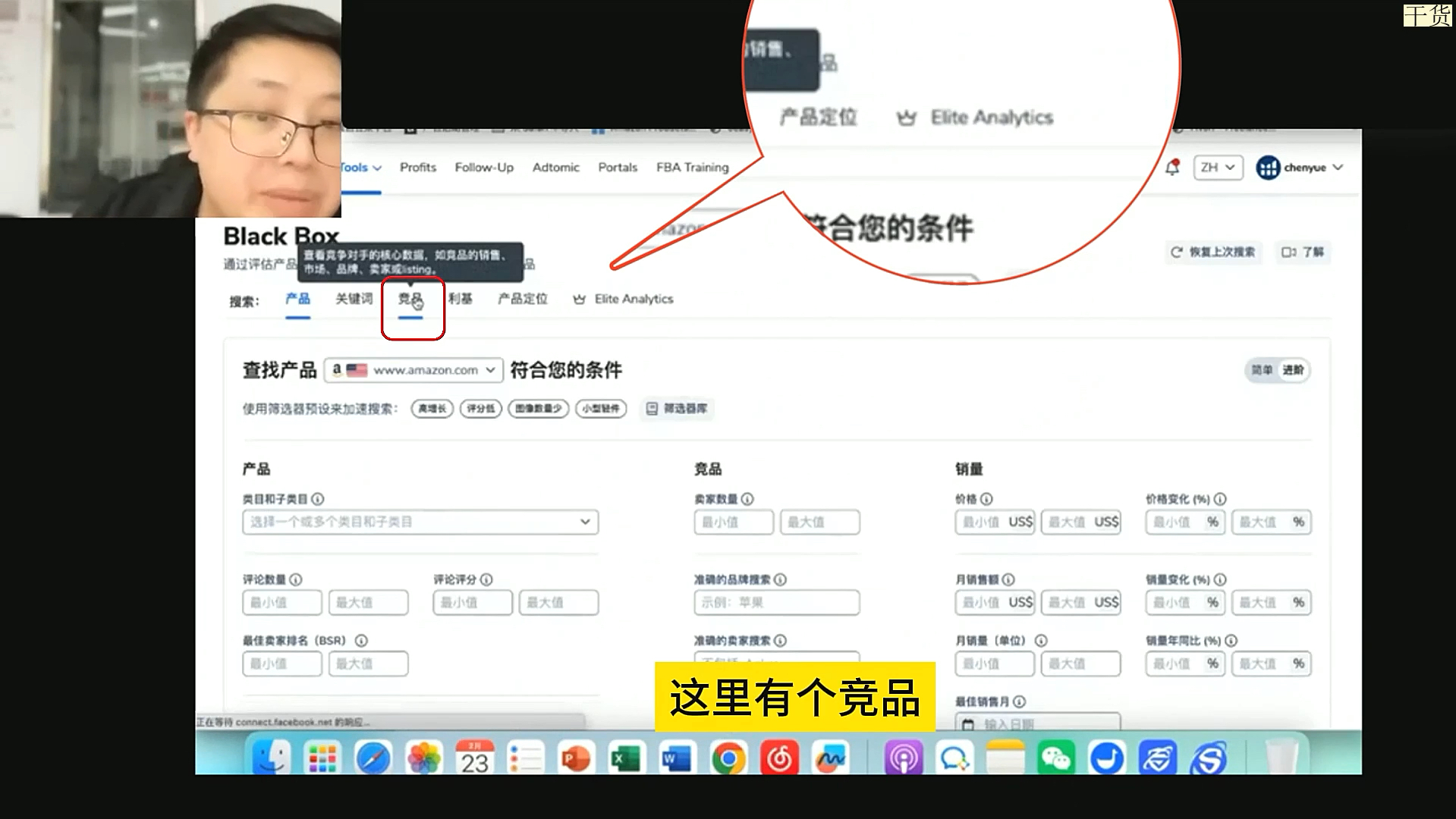Viewport: 1456px width, 819px height.
Task: Open the chenyue account menu
Action: tap(1300, 168)
